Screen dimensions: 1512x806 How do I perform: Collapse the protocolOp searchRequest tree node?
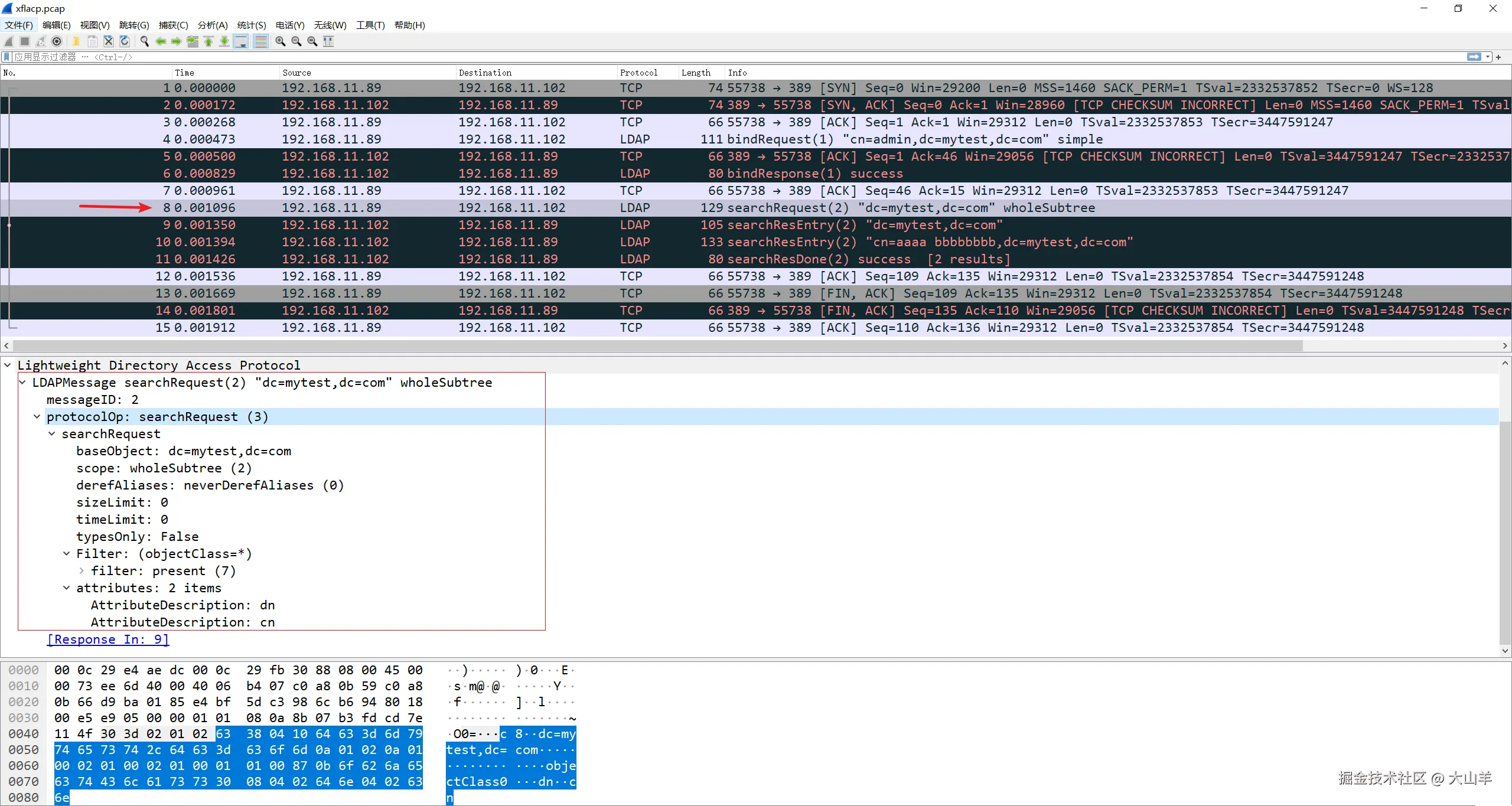pyautogui.click(x=37, y=417)
